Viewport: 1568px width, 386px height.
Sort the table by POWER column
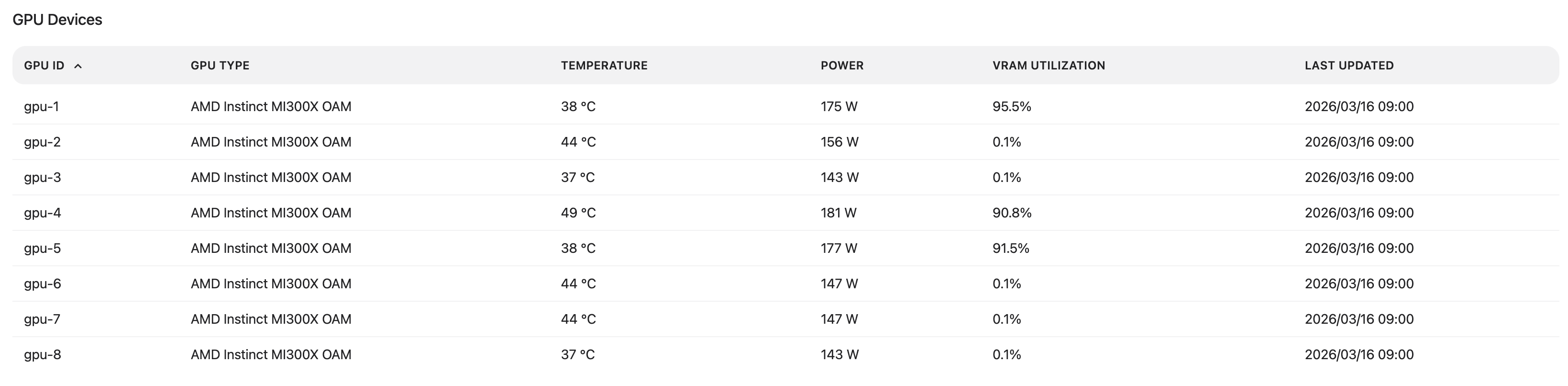pos(842,65)
